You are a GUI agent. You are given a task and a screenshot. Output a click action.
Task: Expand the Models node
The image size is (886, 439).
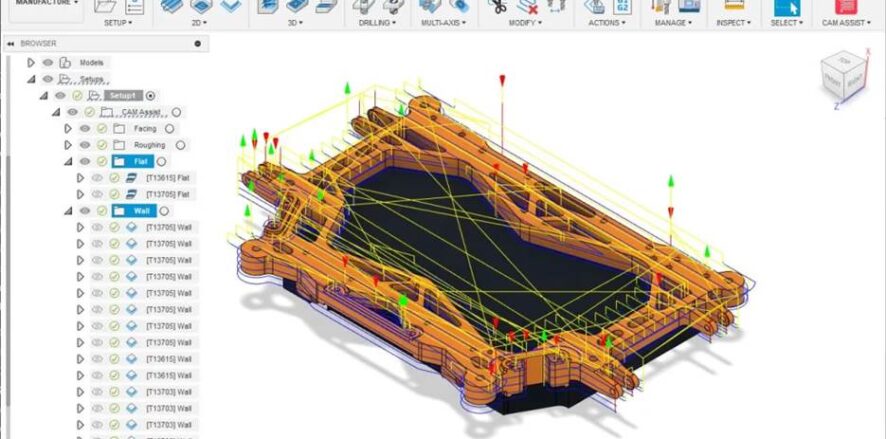(x=31, y=63)
